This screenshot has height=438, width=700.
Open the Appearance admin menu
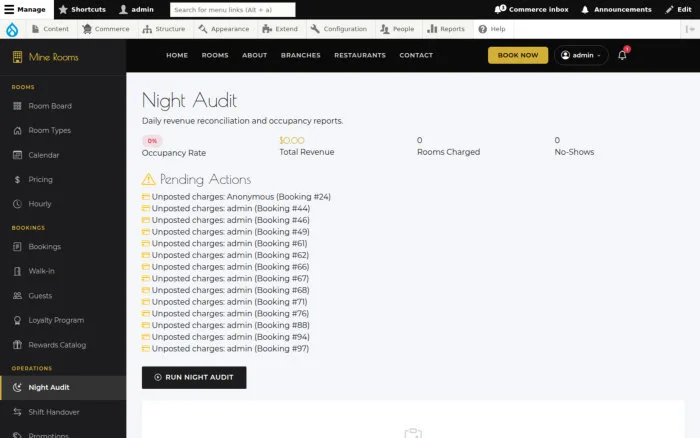click(224, 29)
